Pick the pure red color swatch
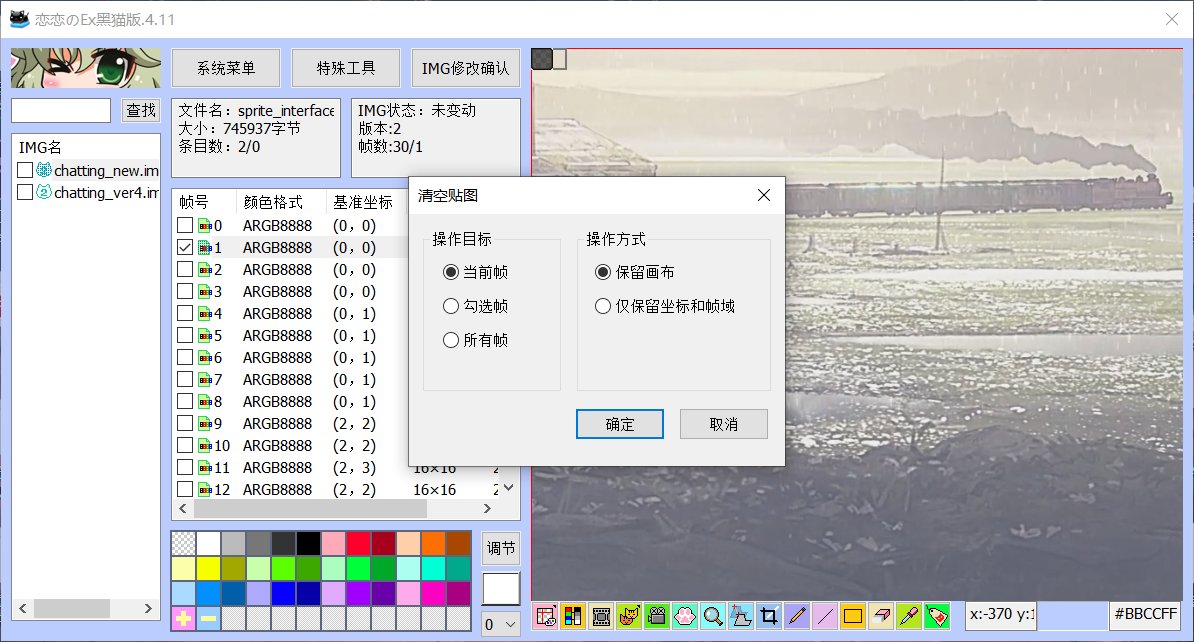 (x=359, y=544)
